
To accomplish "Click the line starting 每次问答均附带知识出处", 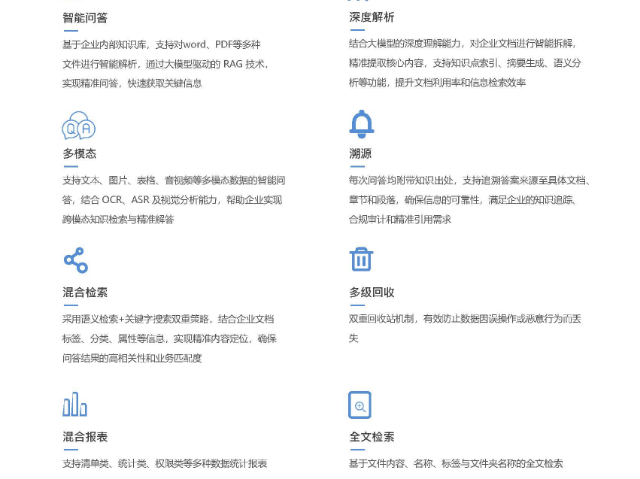I will 469,180.
